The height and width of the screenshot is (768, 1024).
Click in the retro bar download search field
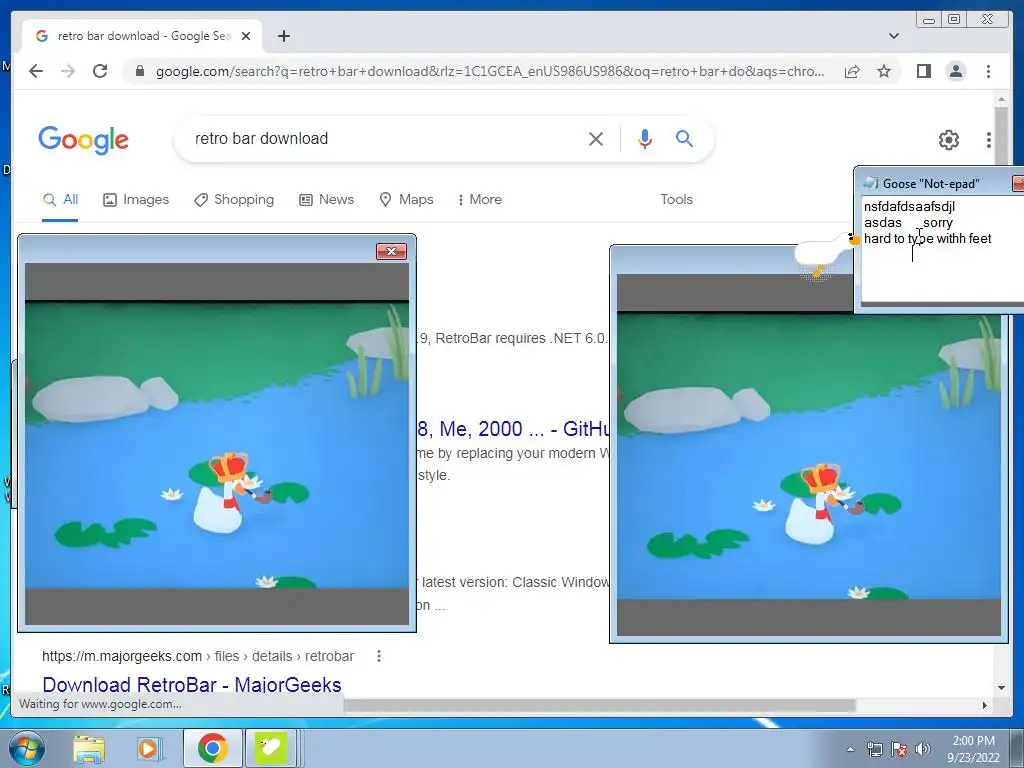(x=385, y=138)
